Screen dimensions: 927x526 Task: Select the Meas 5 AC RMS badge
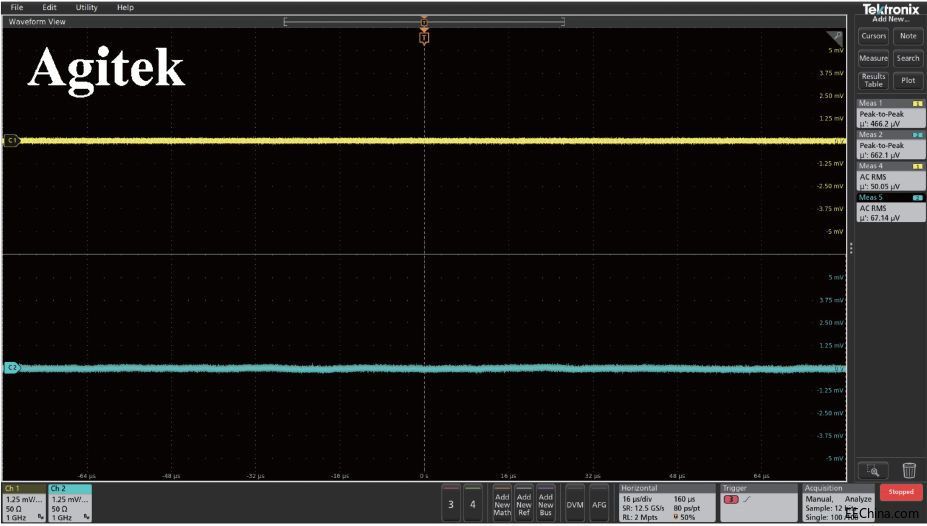point(891,207)
